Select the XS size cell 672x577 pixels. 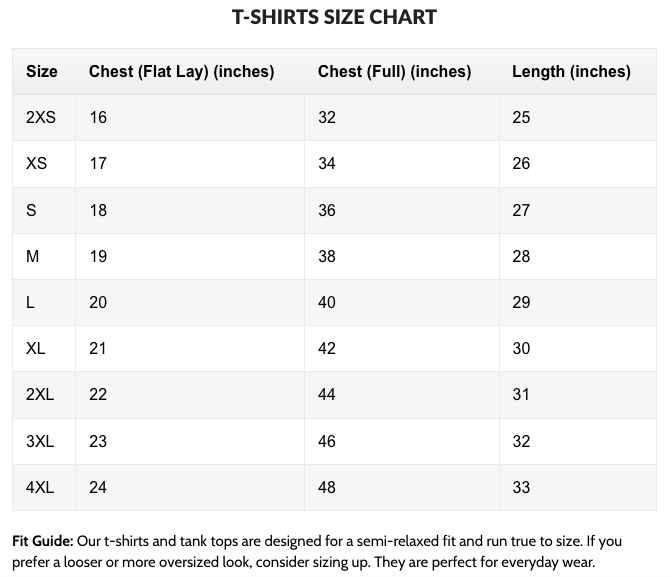tap(37, 164)
